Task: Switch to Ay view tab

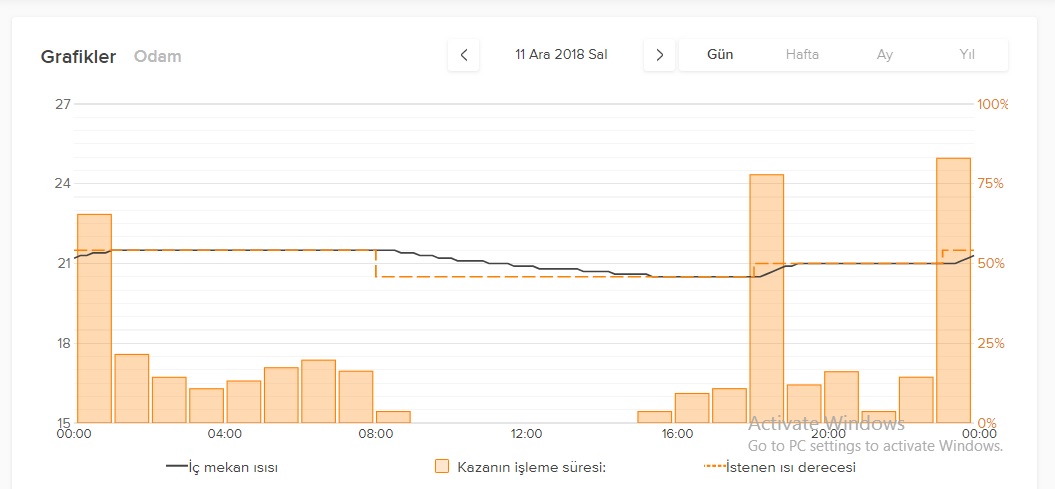Action: 885,55
